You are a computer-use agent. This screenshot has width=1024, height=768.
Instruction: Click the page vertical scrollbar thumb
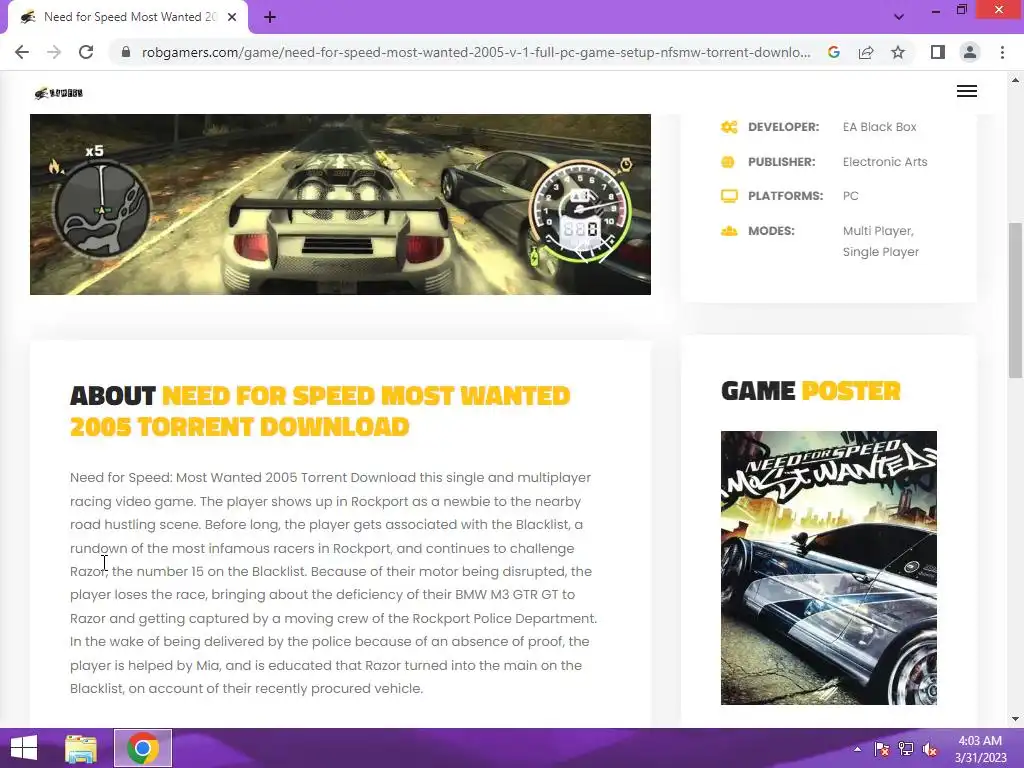pyautogui.click(x=1015, y=300)
